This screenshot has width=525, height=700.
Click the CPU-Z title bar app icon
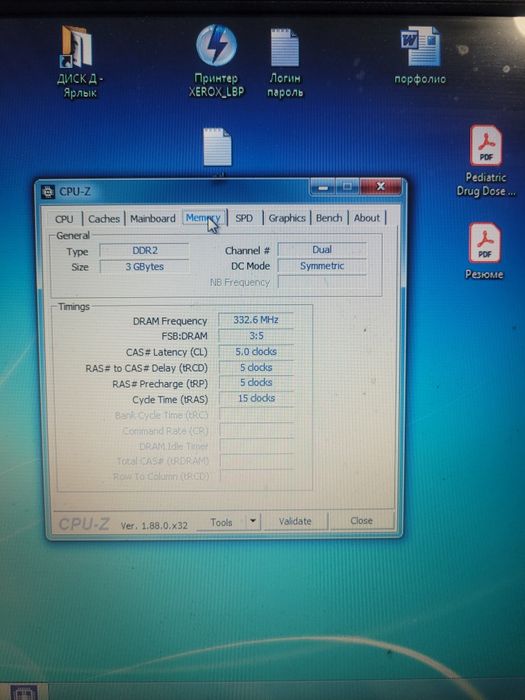point(48,192)
